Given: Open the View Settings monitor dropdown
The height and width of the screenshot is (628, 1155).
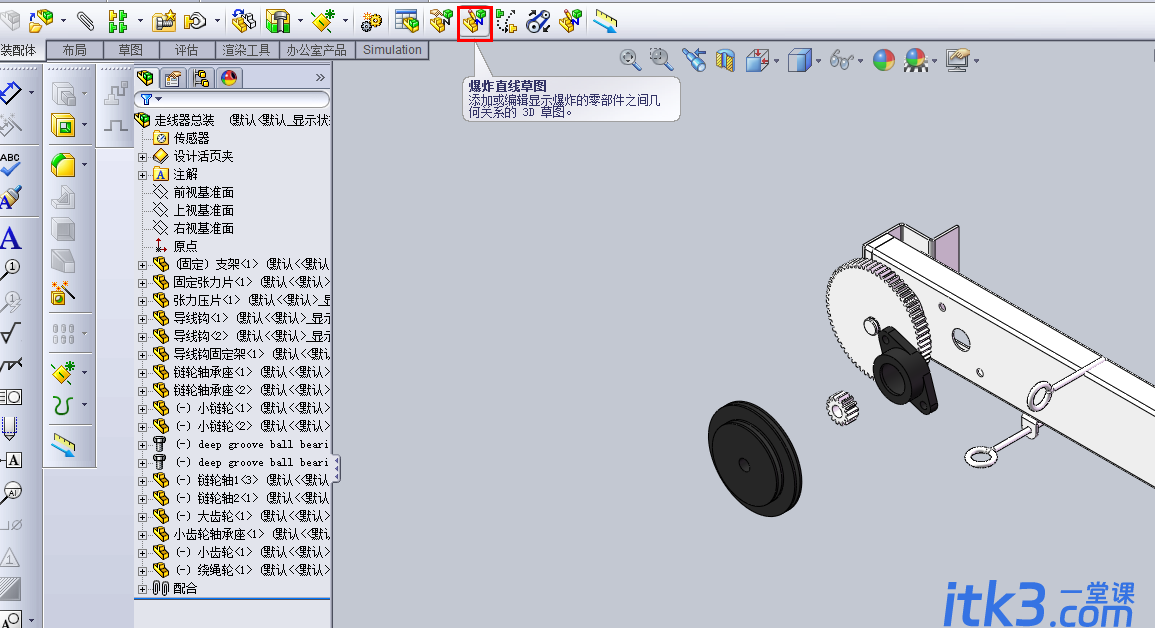Looking at the screenshot, I should [x=977, y=61].
